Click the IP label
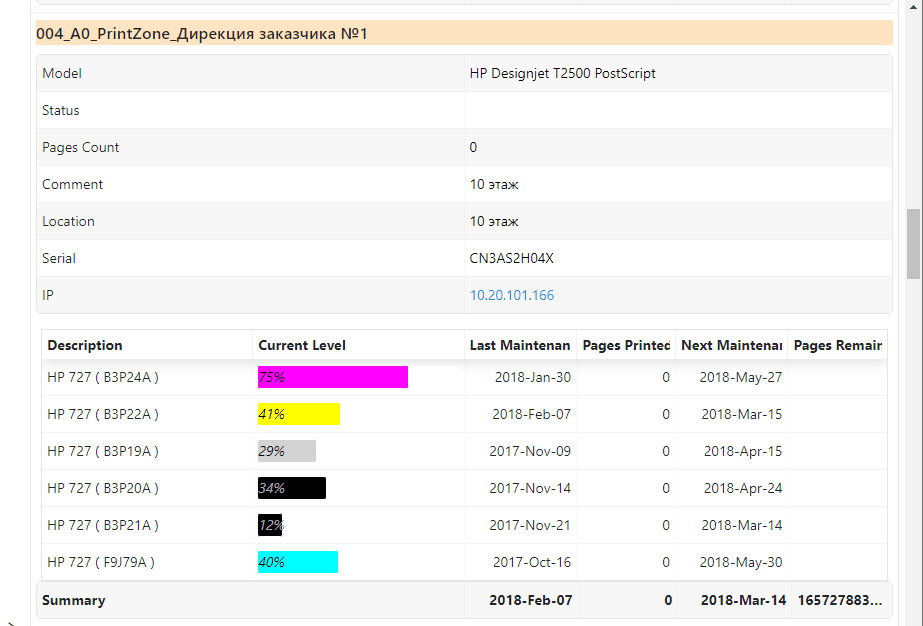The width and height of the screenshot is (923, 626). (48, 295)
